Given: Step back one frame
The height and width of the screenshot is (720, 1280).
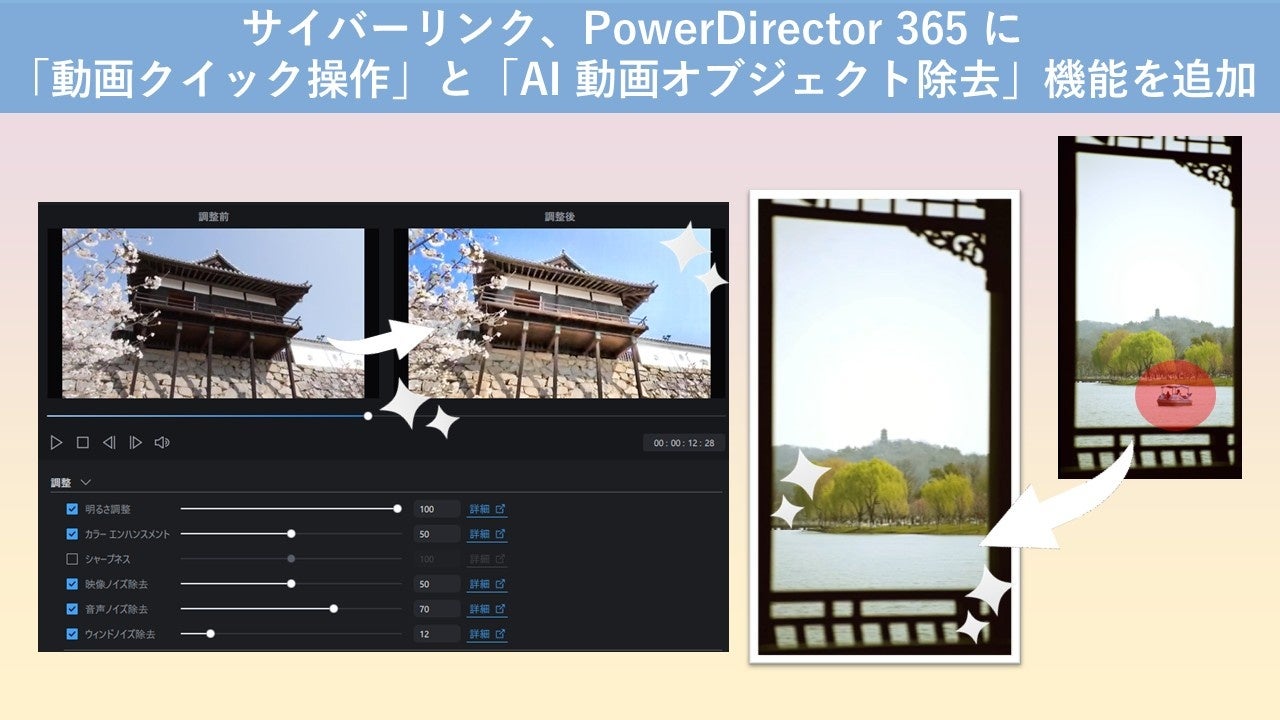Looking at the screenshot, I should (109, 442).
